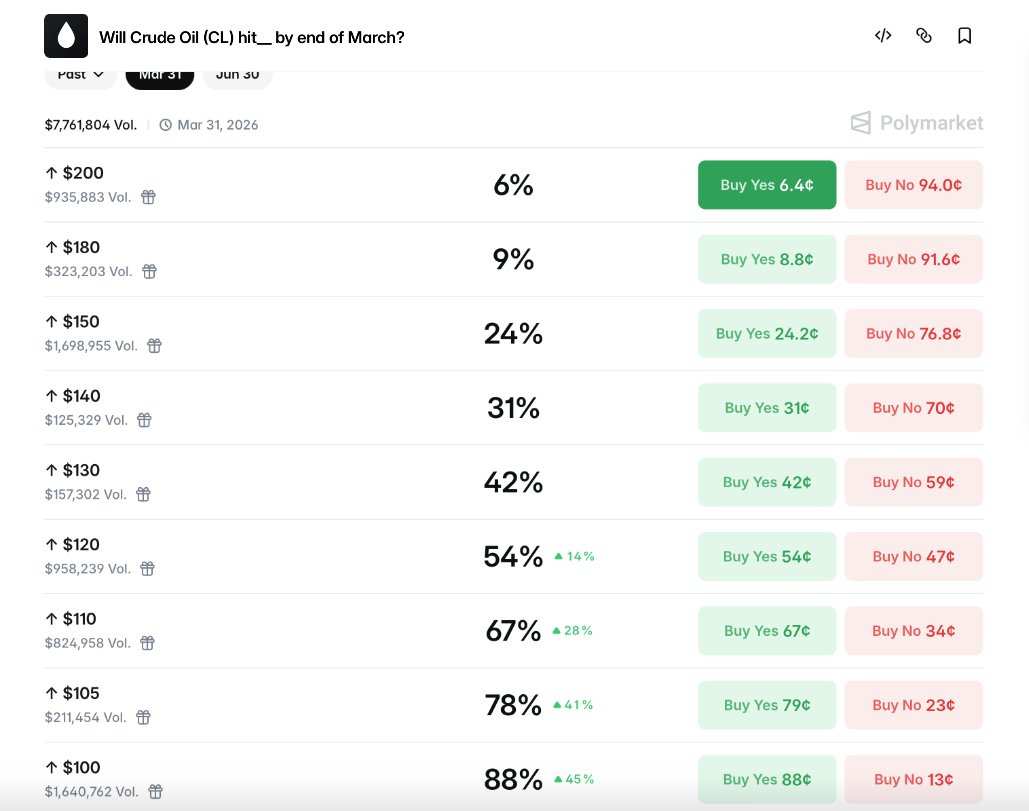The height and width of the screenshot is (811, 1029).
Task: Click the gift icon beside $200 volume
Action: click(x=148, y=197)
